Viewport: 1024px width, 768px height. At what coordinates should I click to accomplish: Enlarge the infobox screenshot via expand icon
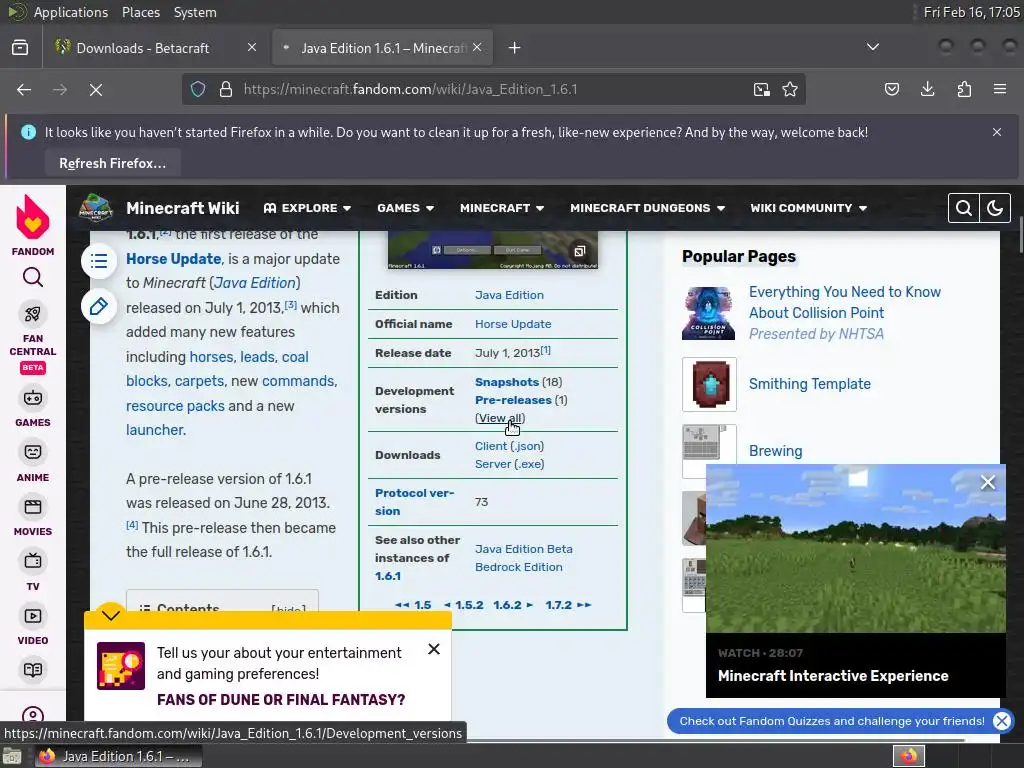click(579, 251)
